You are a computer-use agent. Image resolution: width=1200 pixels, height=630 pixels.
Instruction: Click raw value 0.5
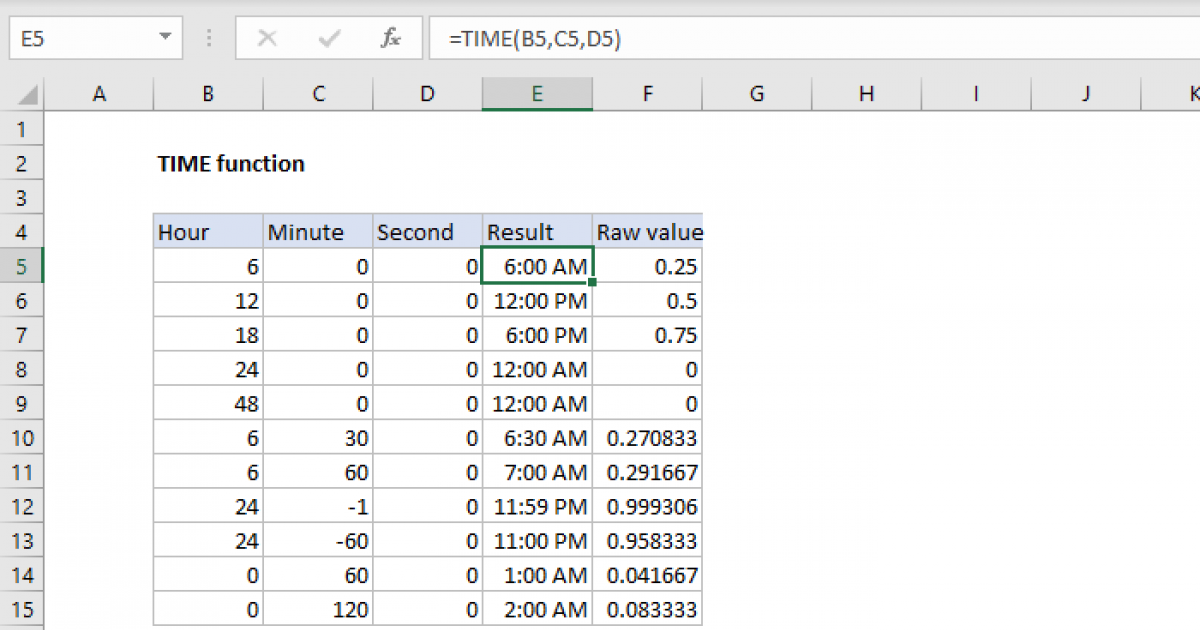click(x=647, y=301)
